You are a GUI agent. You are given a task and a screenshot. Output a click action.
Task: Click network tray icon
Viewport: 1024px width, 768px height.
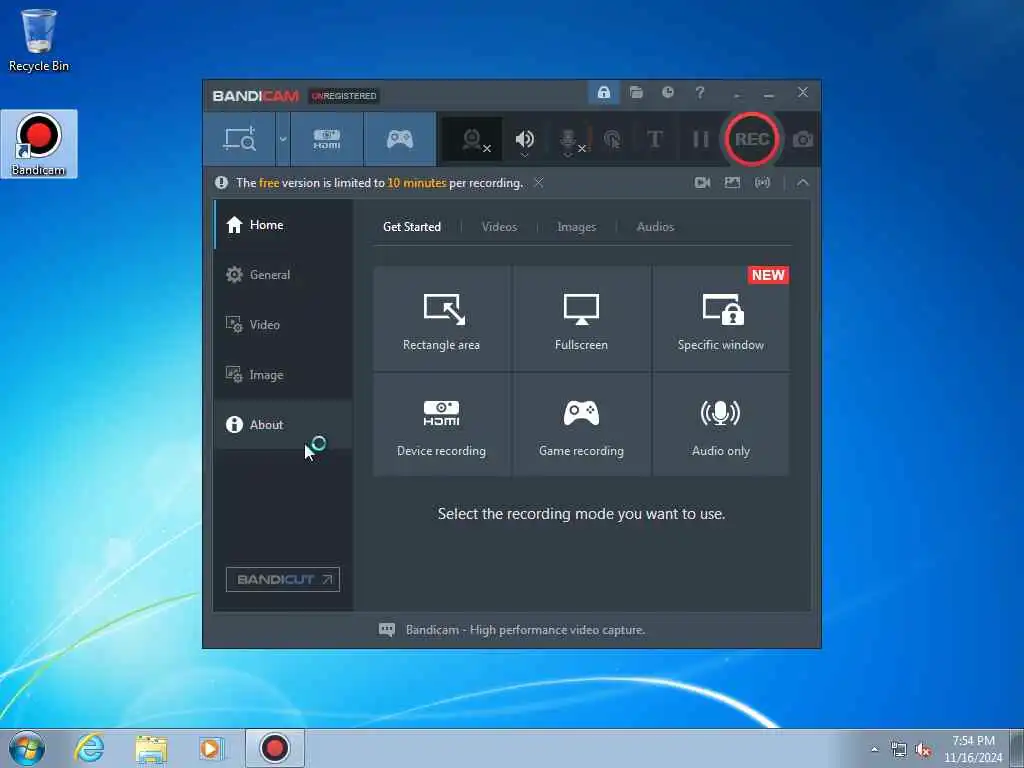click(x=899, y=750)
